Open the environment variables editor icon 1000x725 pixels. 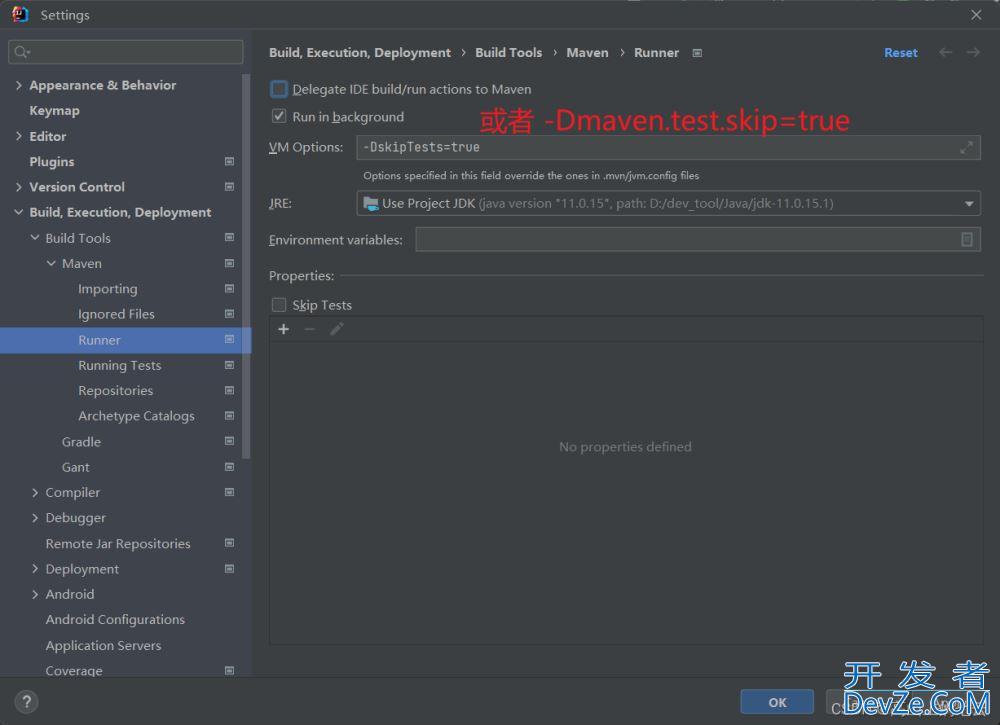[x=967, y=239]
